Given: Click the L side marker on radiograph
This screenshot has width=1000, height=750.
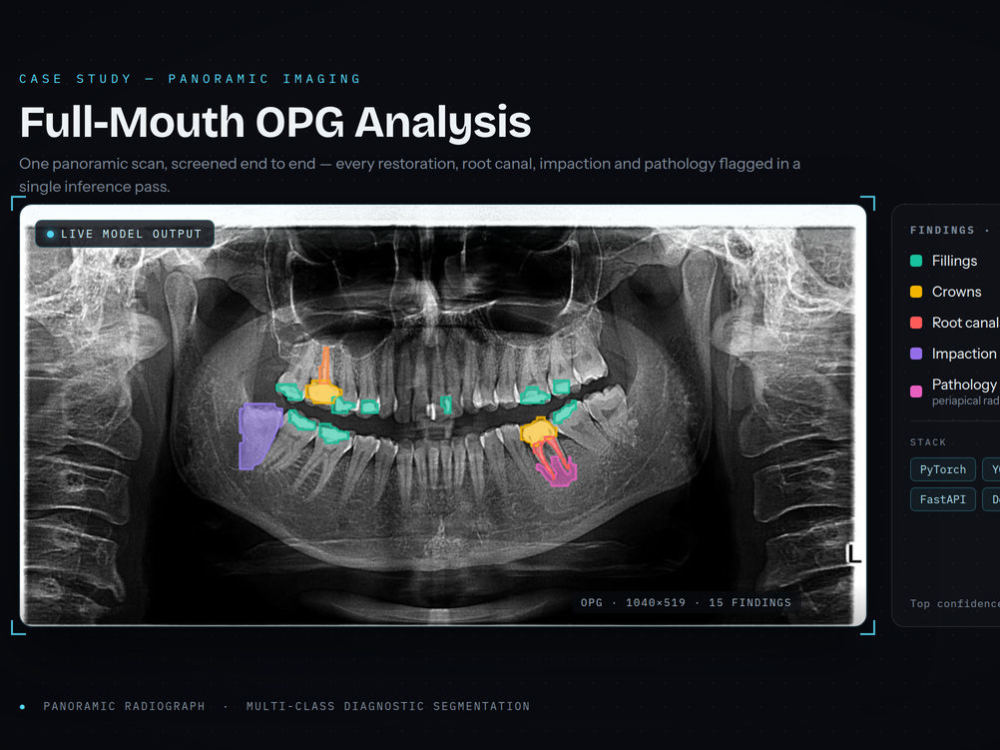Looking at the screenshot, I should (853, 554).
